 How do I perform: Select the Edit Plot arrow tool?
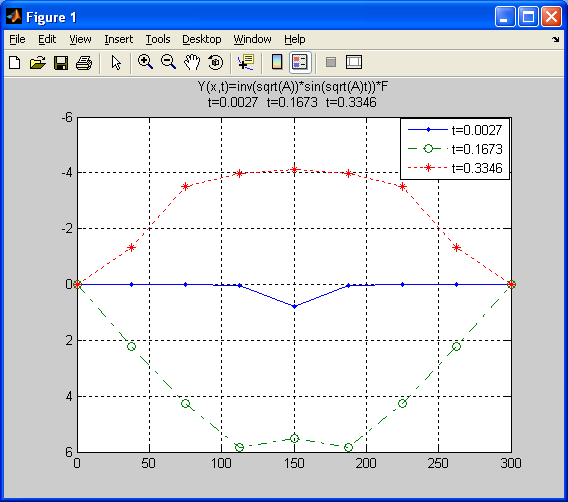116,62
